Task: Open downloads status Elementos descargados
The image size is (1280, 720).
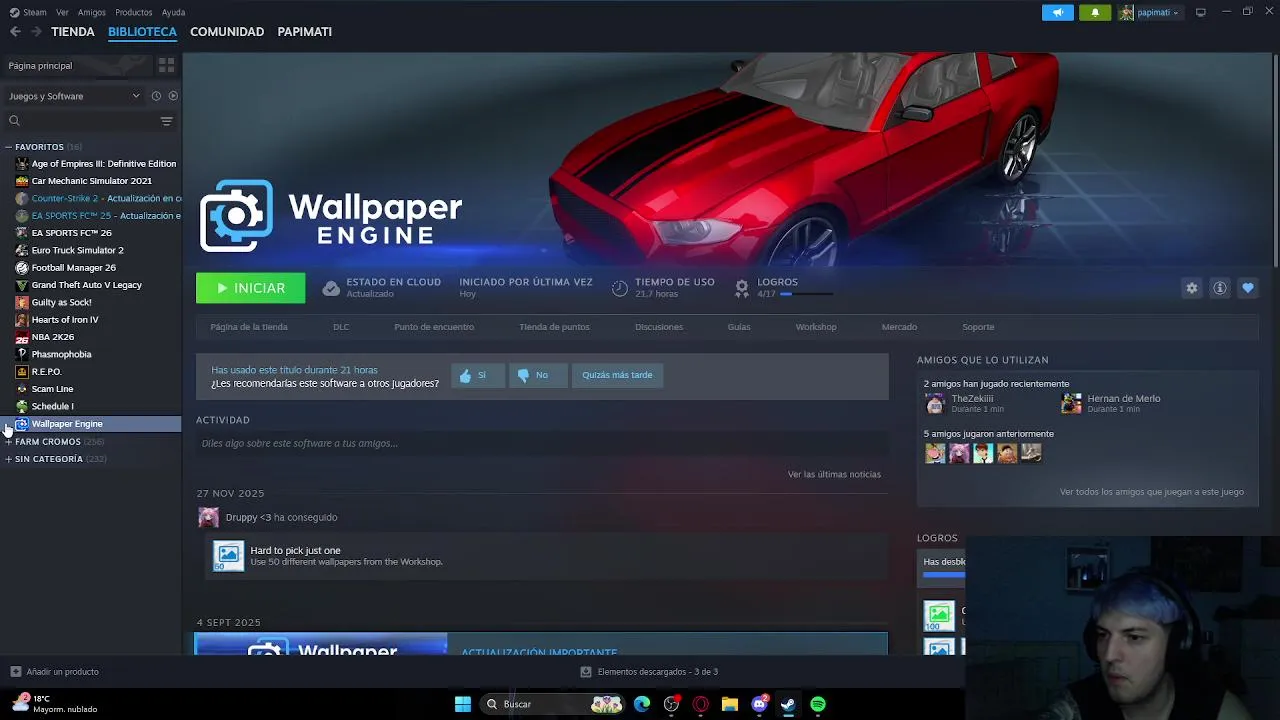Action: coord(649,672)
